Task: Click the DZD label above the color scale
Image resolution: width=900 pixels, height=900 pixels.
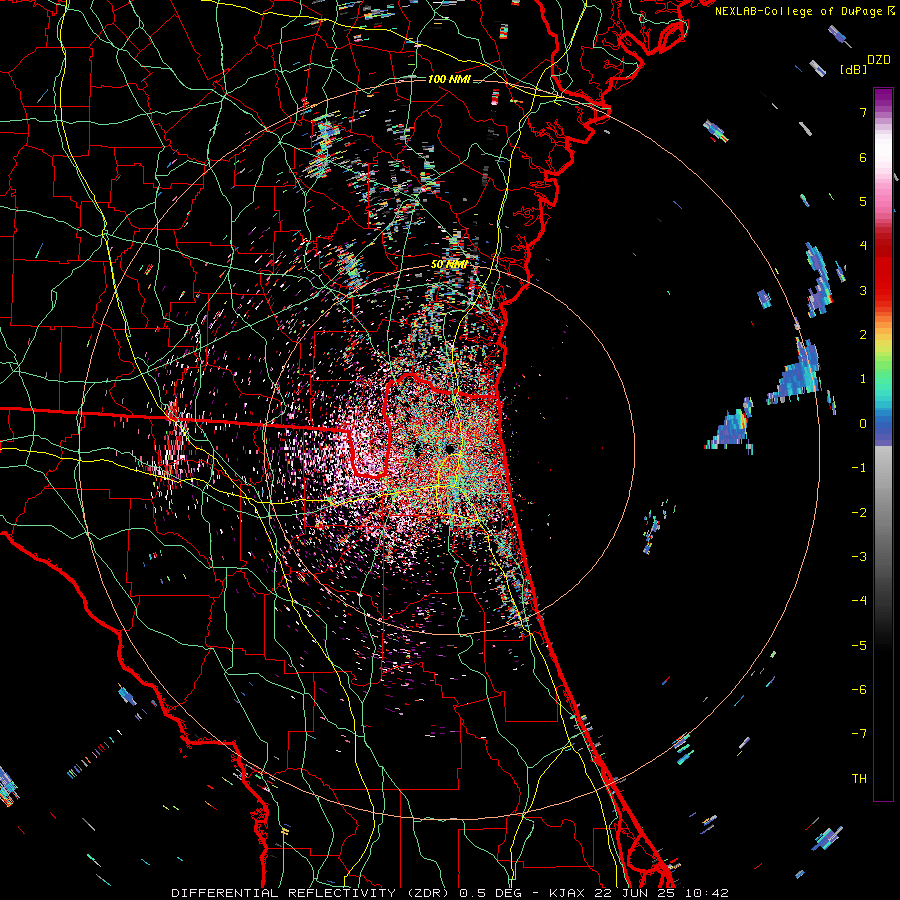Action: point(879,60)
